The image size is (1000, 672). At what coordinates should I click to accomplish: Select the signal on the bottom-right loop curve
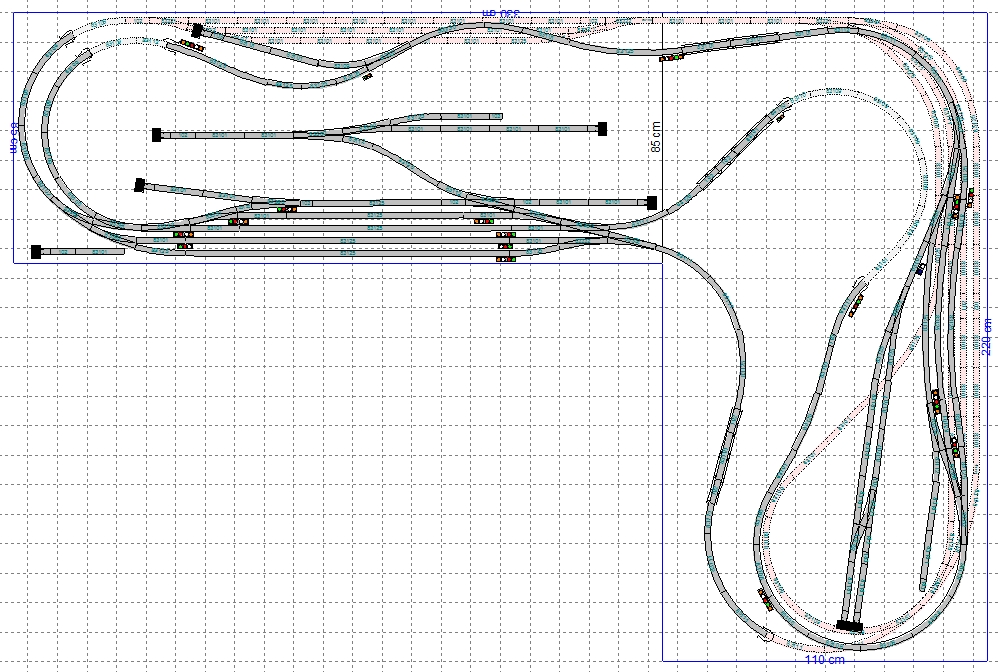pyautogui.click(x=766, y=598)
